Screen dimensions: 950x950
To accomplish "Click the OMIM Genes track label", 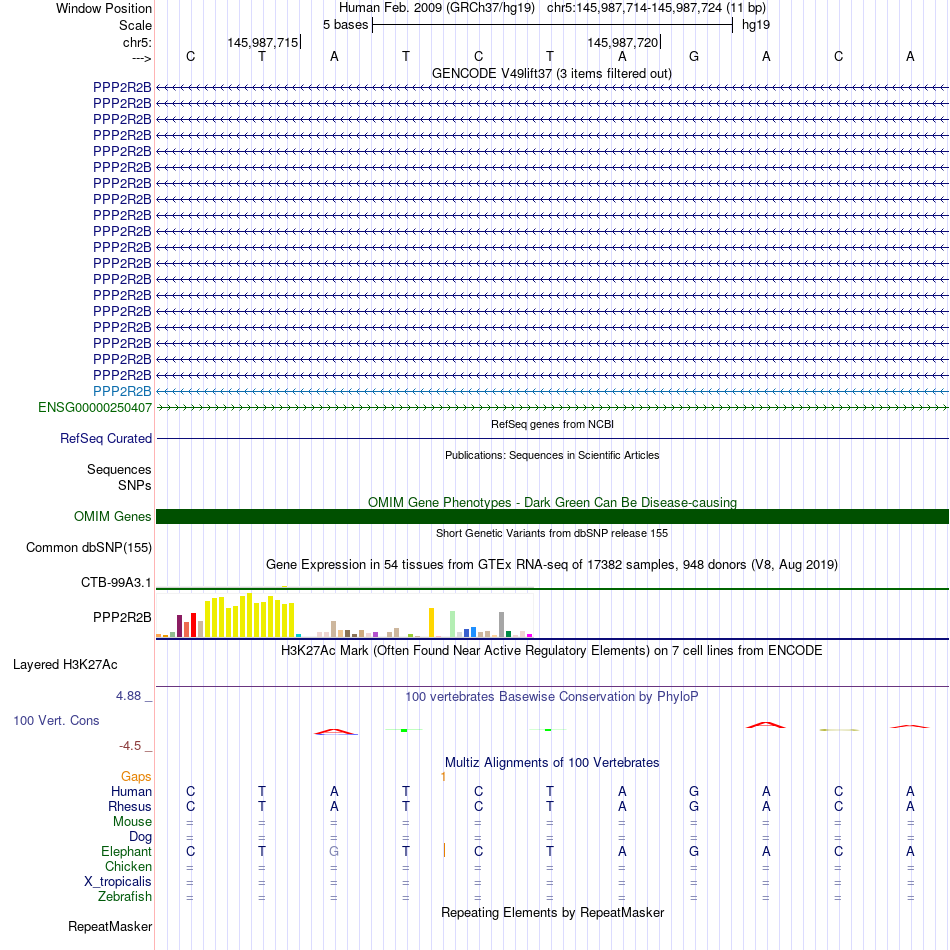I will pos(112,517).
